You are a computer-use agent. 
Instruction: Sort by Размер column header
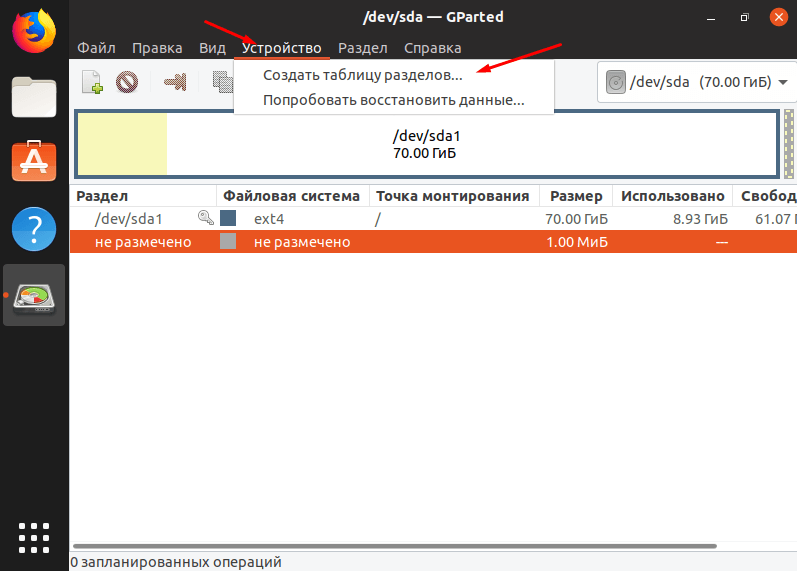(576, 196)
